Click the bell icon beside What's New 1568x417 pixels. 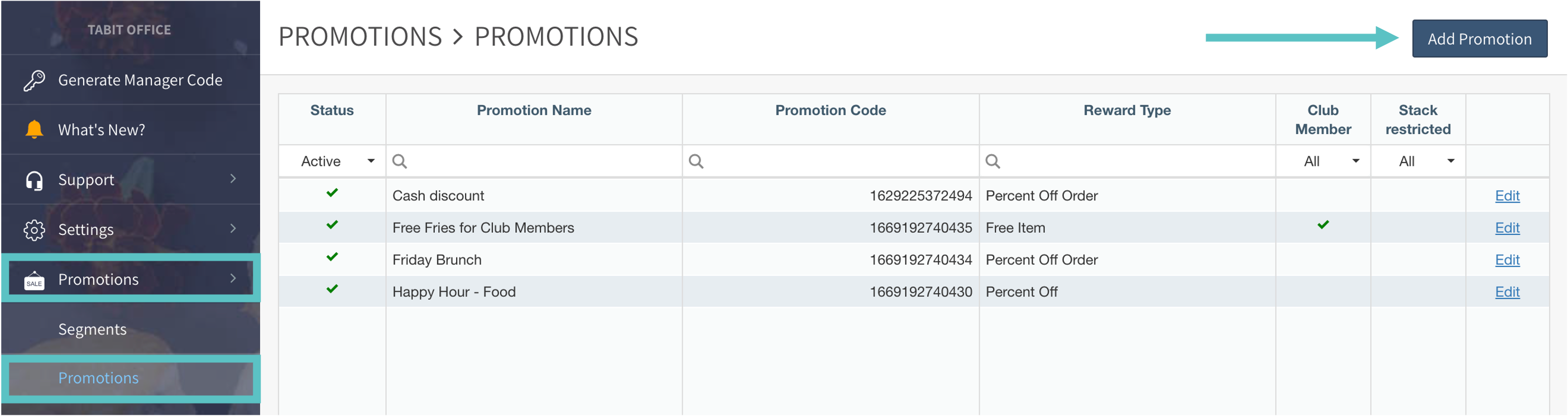pyautogui.click(x=34, y=130)
